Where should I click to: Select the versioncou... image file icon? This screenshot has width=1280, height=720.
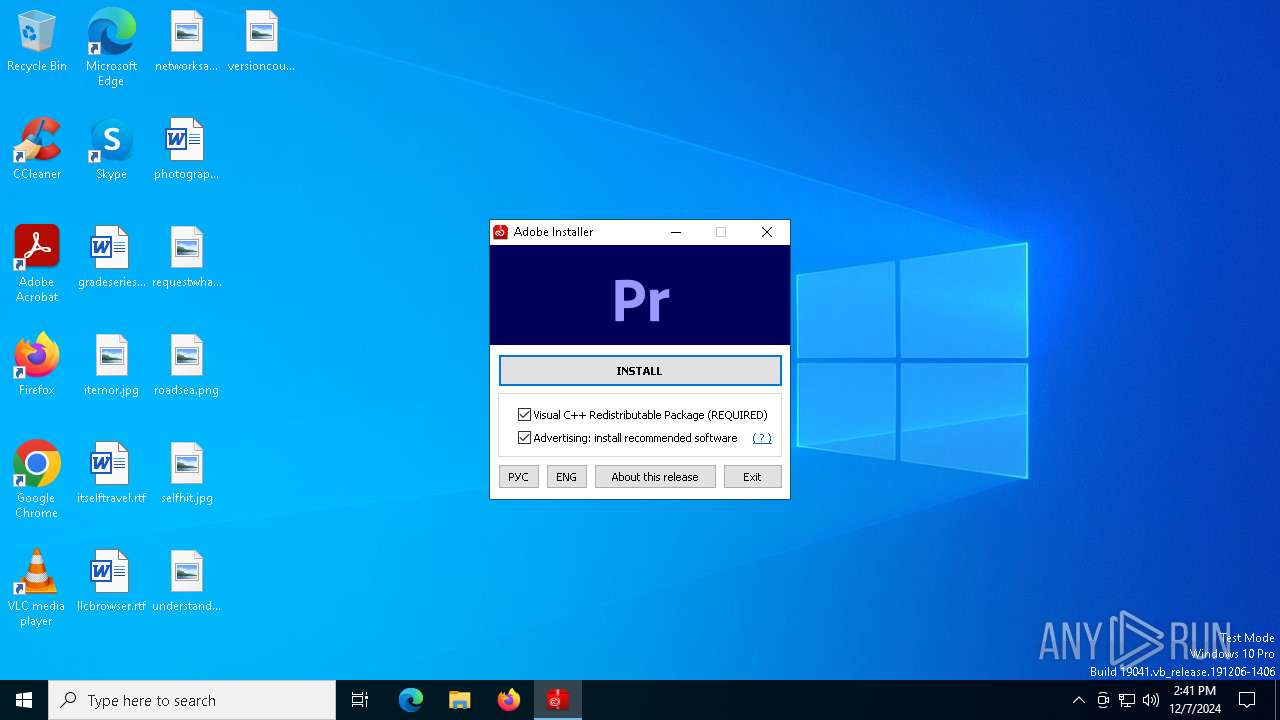coord(261,42)
